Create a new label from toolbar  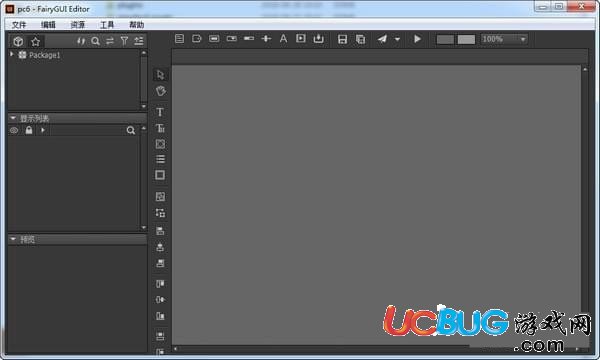pyautogui.click(x=197, y=39)
